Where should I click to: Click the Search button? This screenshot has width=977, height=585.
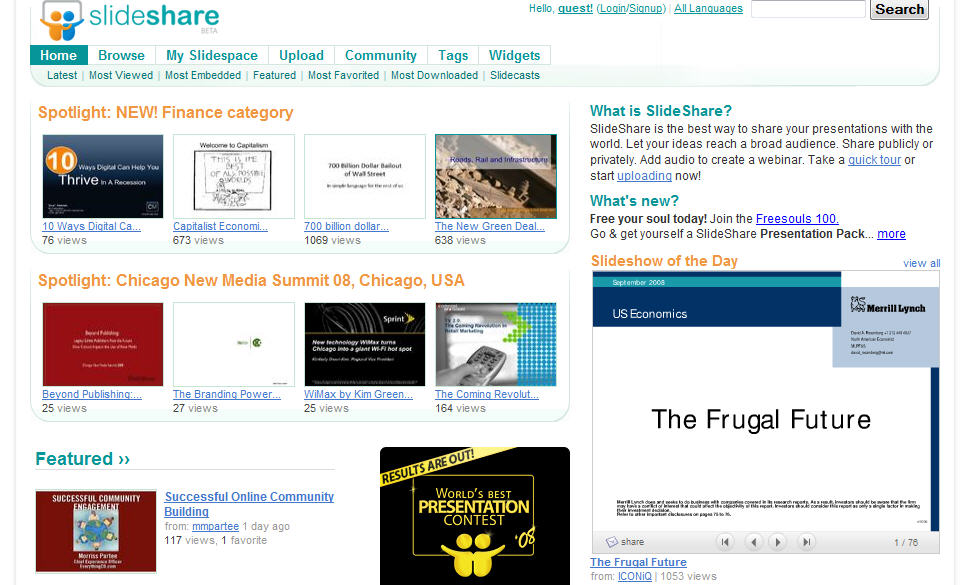(897, 10)
